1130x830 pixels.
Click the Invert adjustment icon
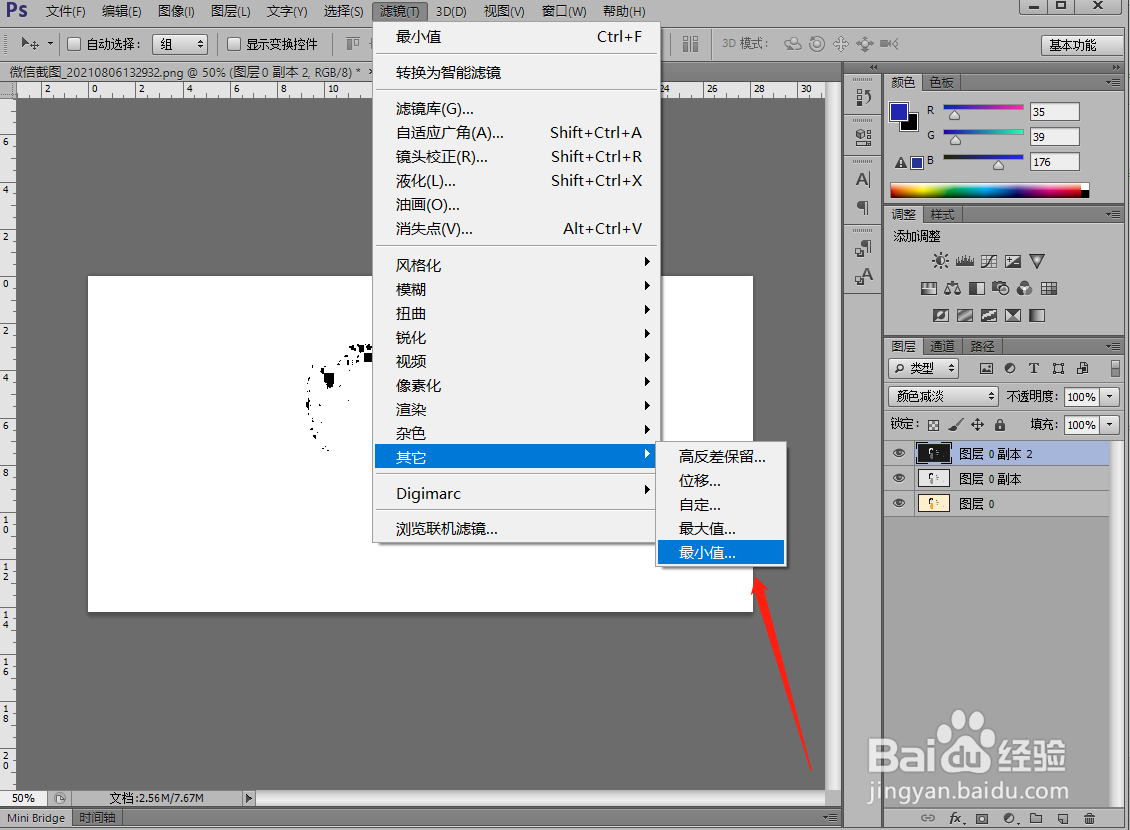coord(940,315)
